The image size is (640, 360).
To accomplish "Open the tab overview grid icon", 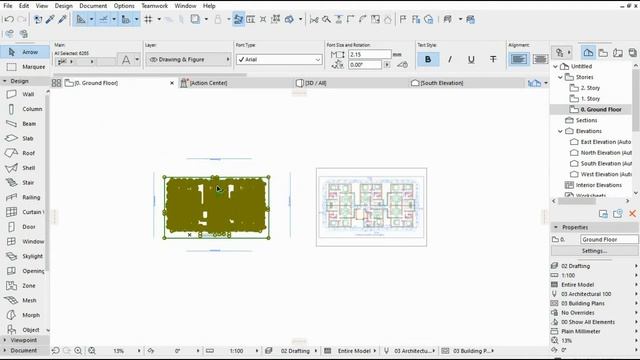I will (56, 83).
